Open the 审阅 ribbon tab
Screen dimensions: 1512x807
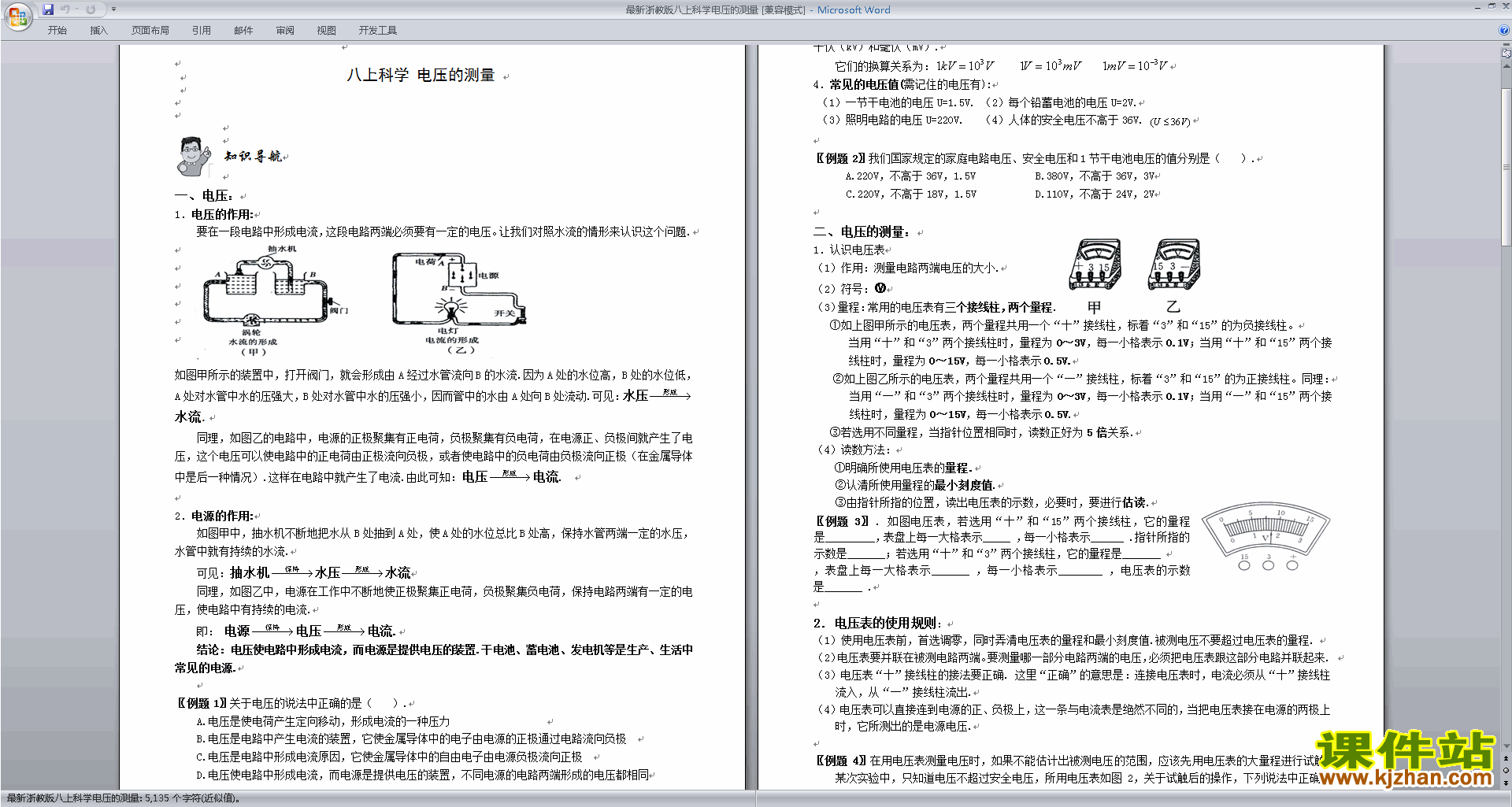(x=285, y=31)
